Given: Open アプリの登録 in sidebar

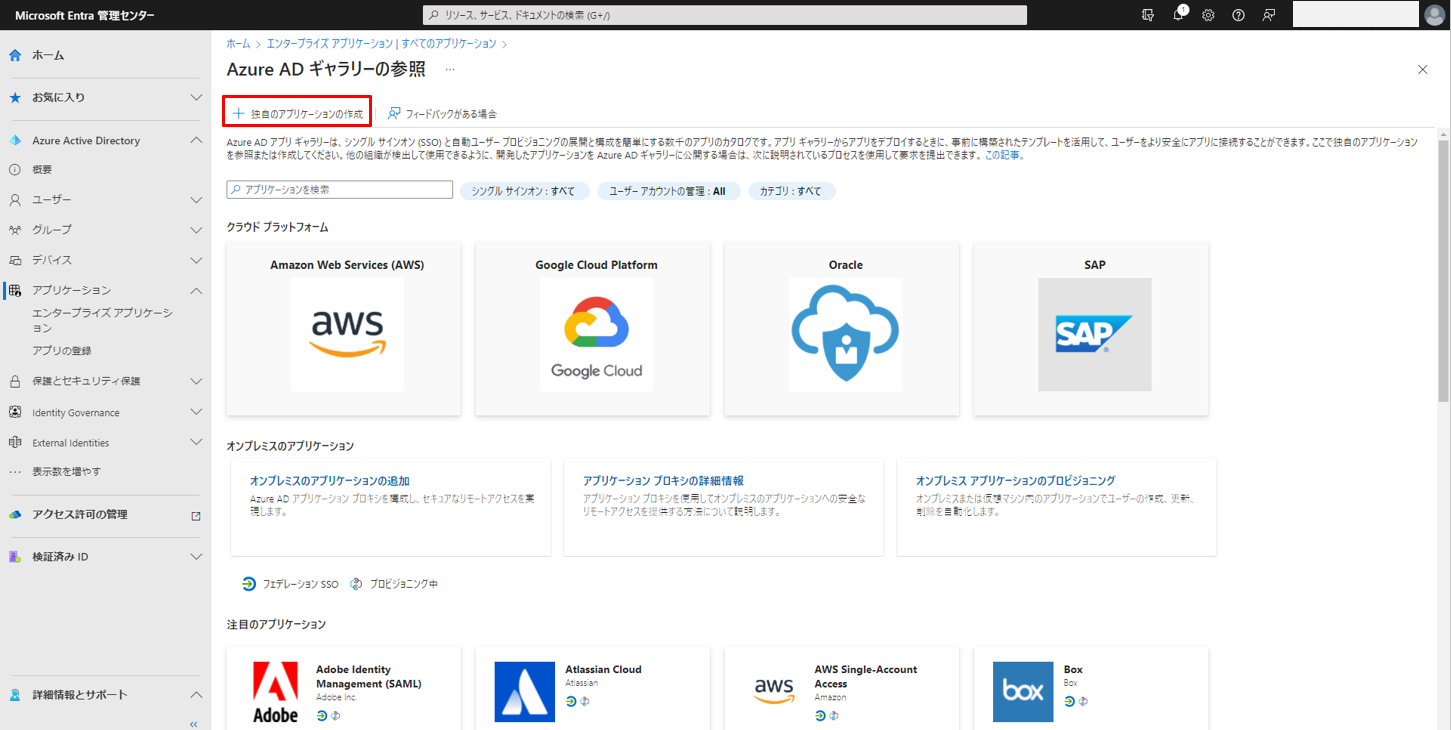Looking at the screenshot, I should 62,351.
